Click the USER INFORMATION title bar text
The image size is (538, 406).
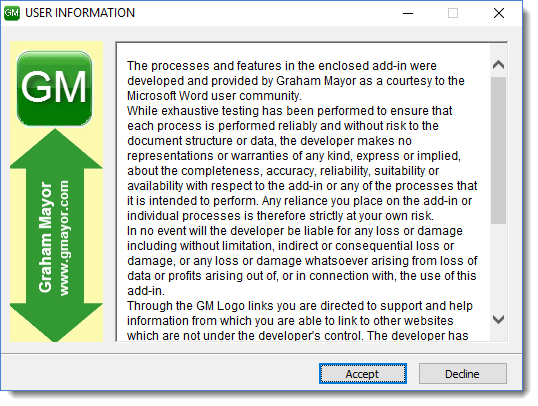(x=80, y=13)
